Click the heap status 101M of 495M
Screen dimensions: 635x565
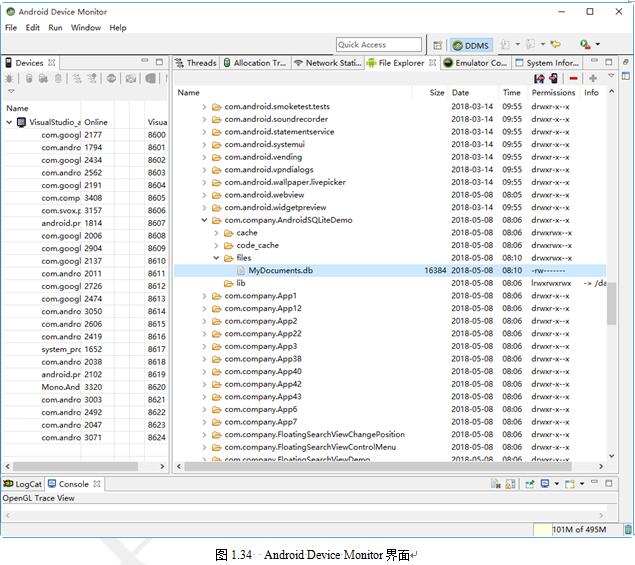click(579, 529)
